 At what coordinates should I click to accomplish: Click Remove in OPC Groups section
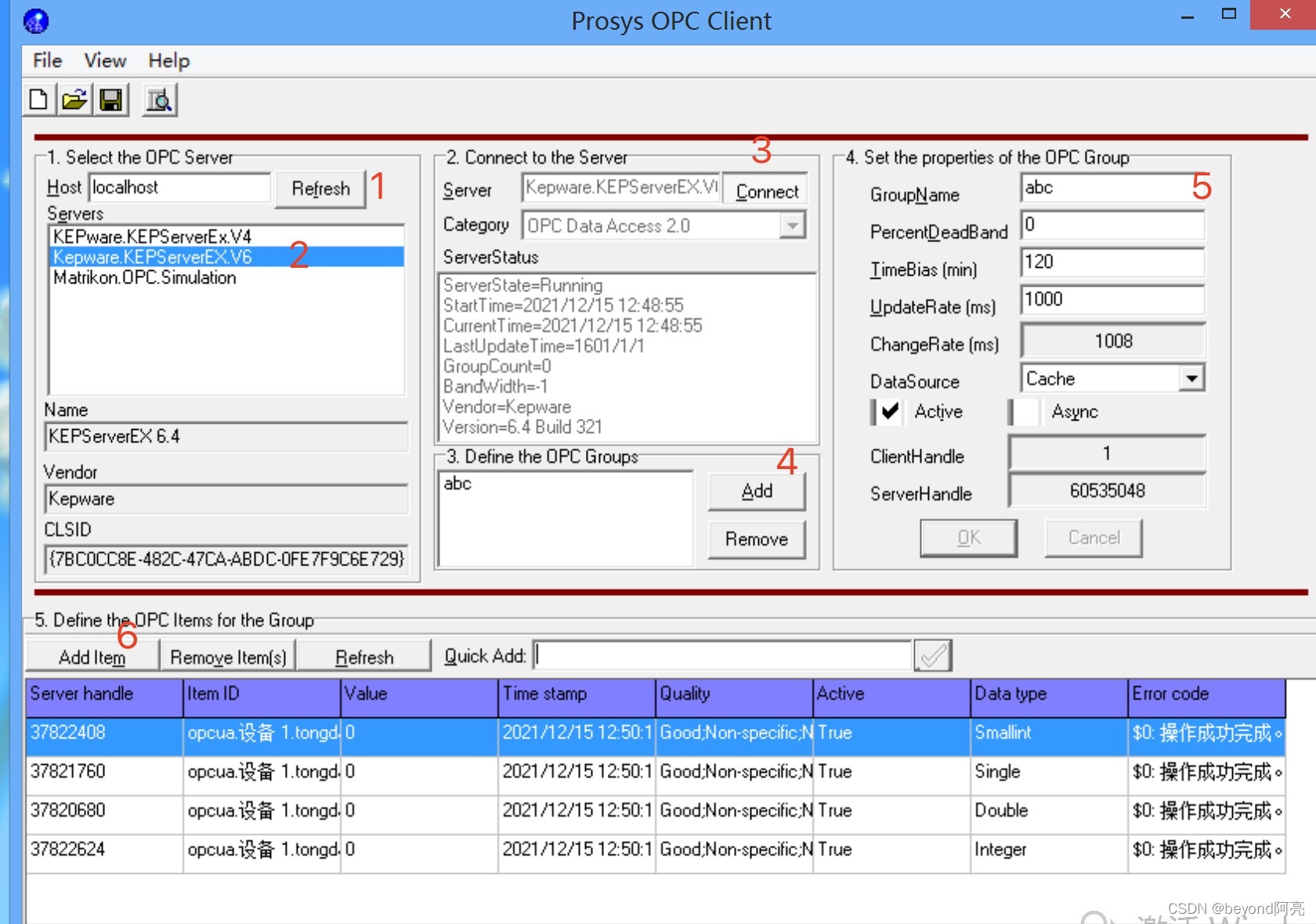tap(757, 540)
